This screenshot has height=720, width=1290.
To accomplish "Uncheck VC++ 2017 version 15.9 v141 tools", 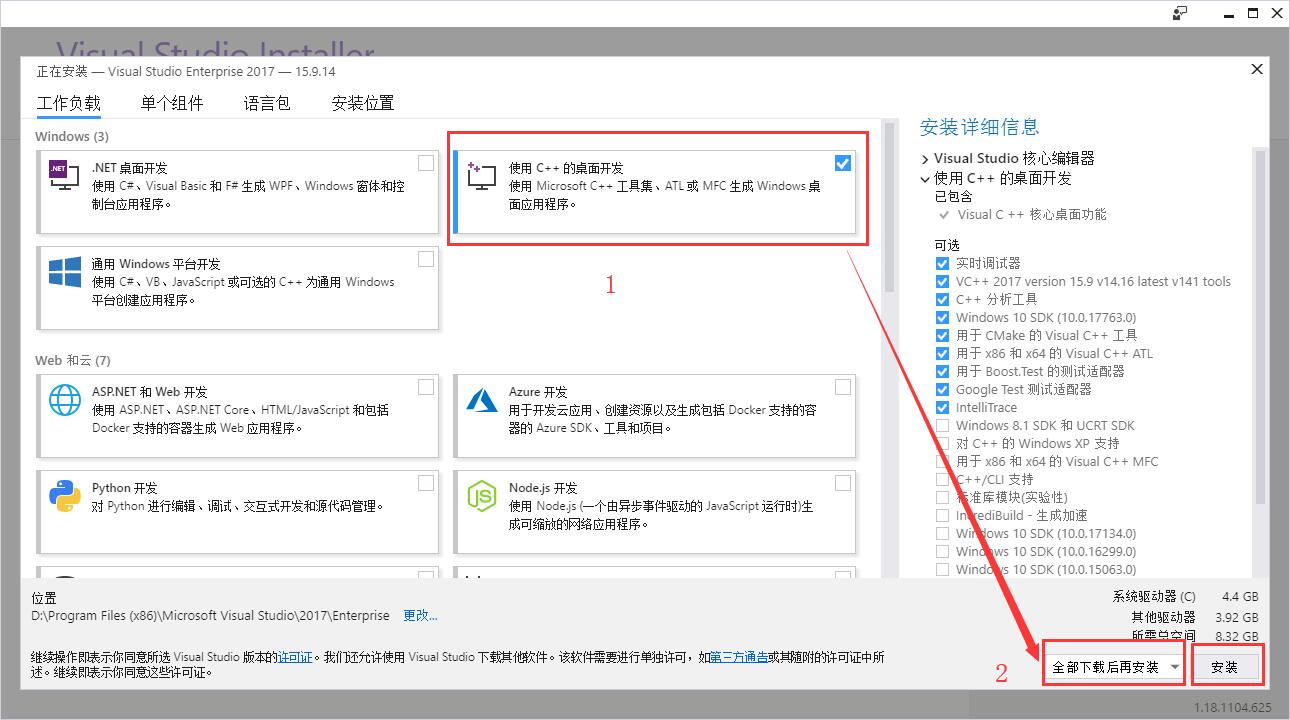I will (x=942, y=281).
